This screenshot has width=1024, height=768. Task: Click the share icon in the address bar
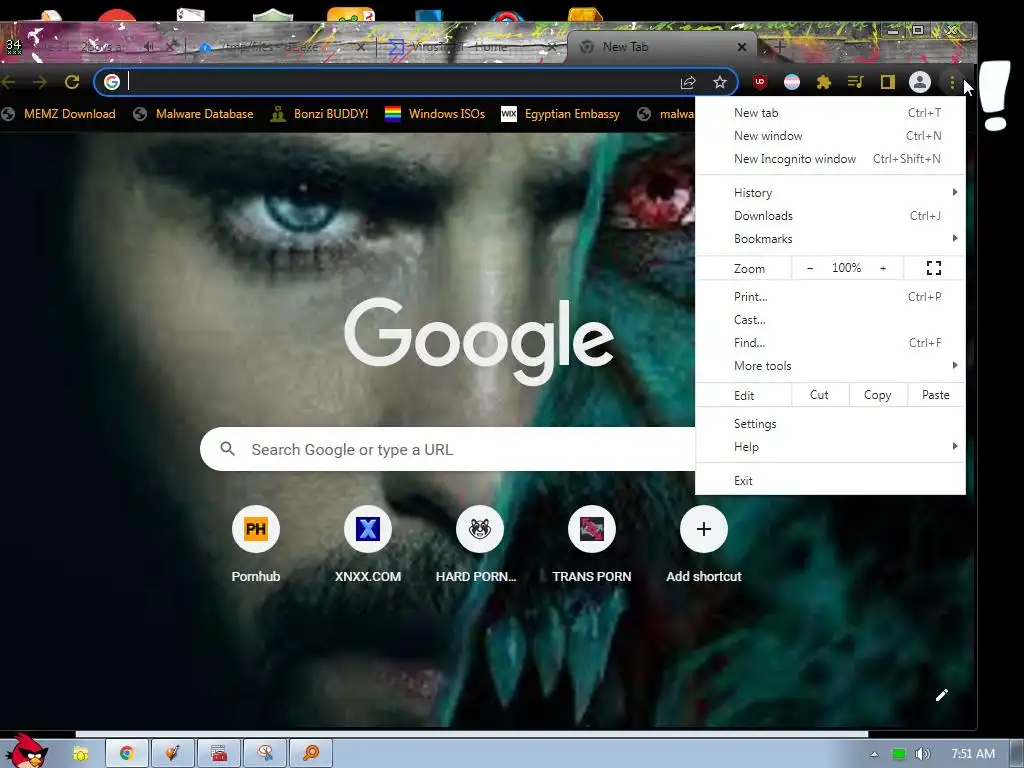688,82
